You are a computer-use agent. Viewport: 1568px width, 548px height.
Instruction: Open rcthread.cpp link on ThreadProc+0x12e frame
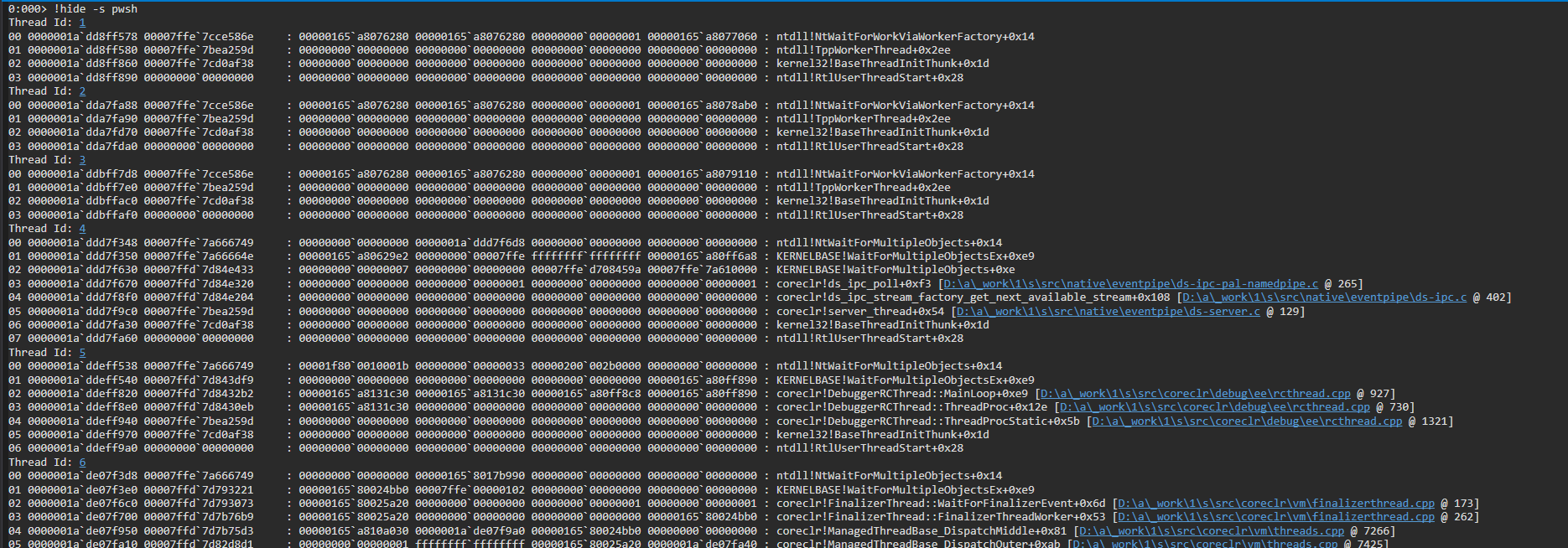coord(1215,407)
